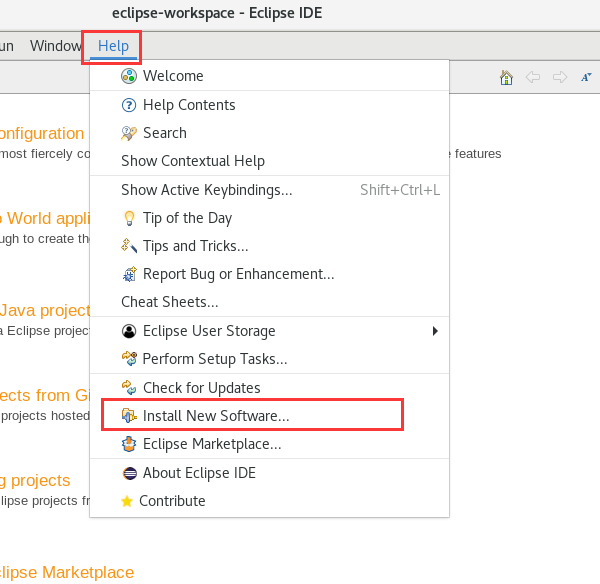Viewport: 600px width, 584px height.
Task: Click the Help Contents question mark icon
Action: (x=129, y=105)
